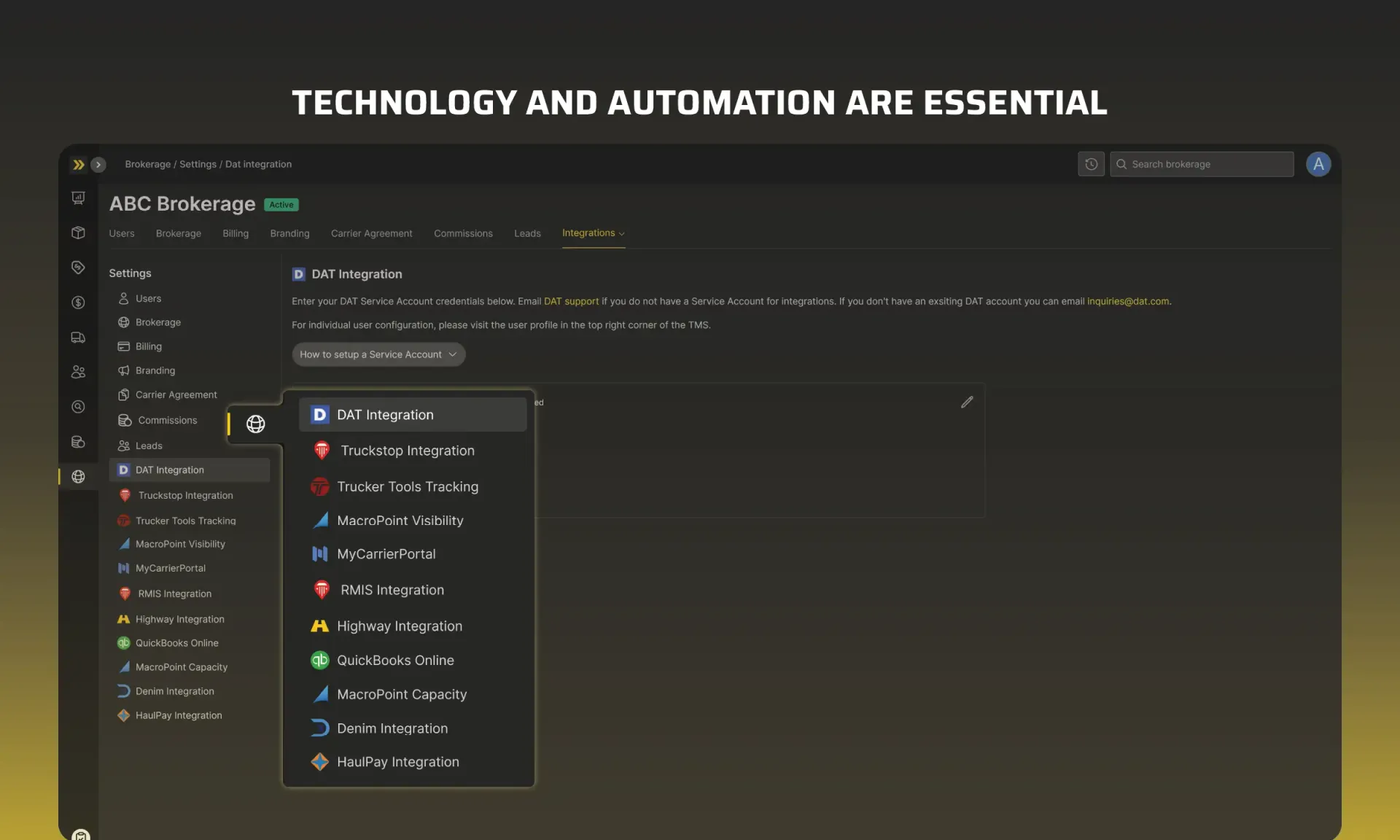Open the package box icon in left rail
Screen dimensions: 1400x840
(x=78, y=233)
